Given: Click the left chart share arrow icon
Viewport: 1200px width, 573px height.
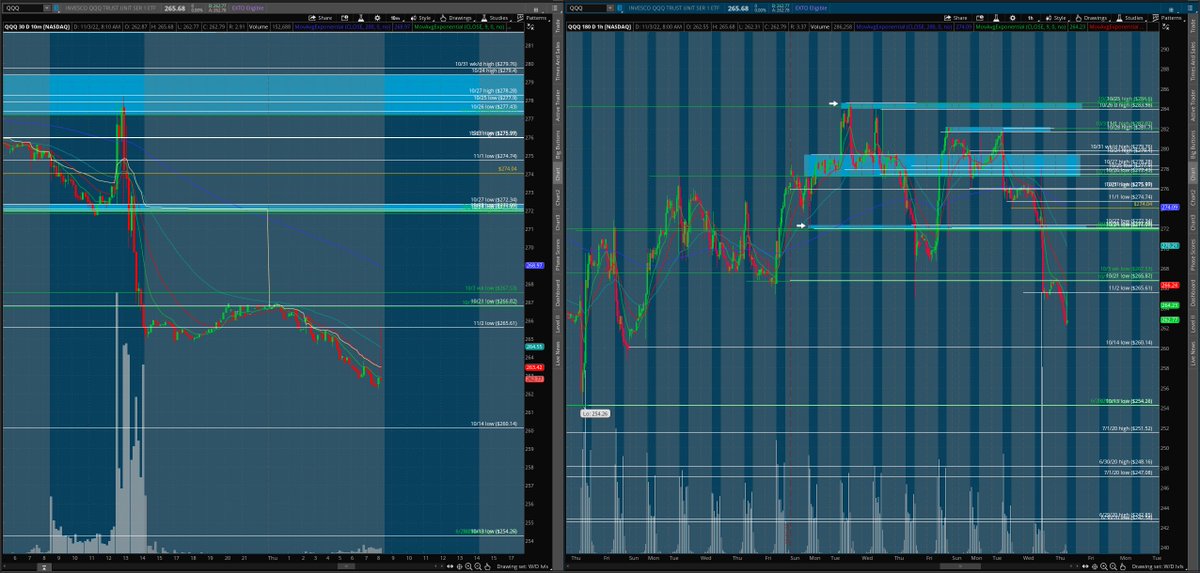Looking at the screenshot, I should coord(312,18).
